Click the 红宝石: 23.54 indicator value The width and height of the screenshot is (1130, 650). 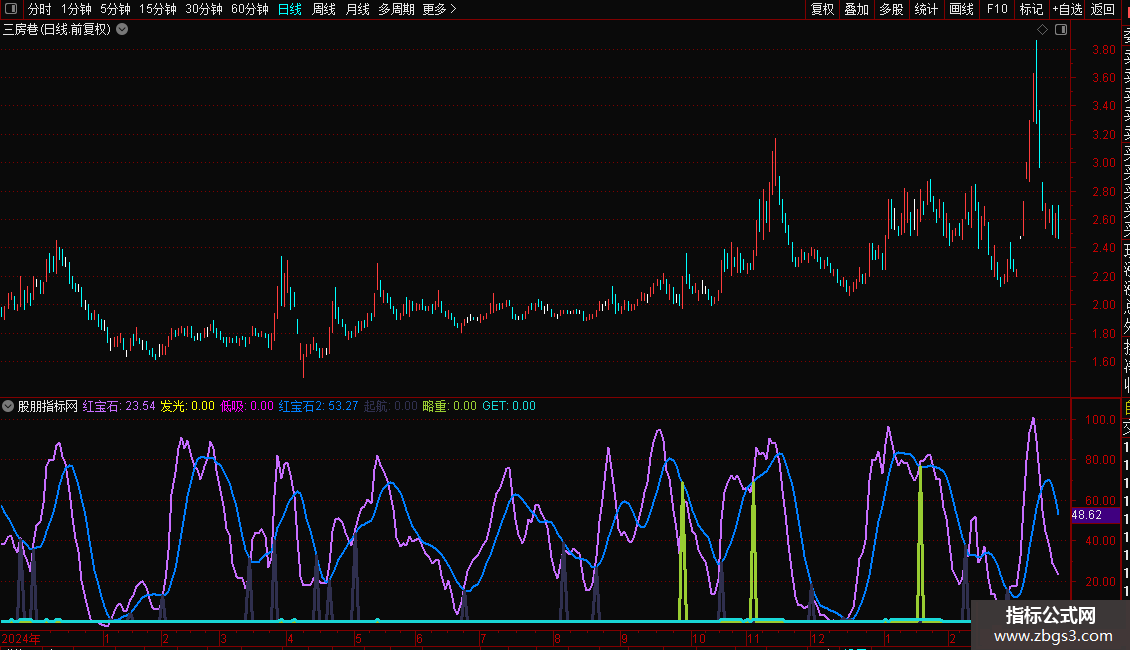(x=119, y=406)
